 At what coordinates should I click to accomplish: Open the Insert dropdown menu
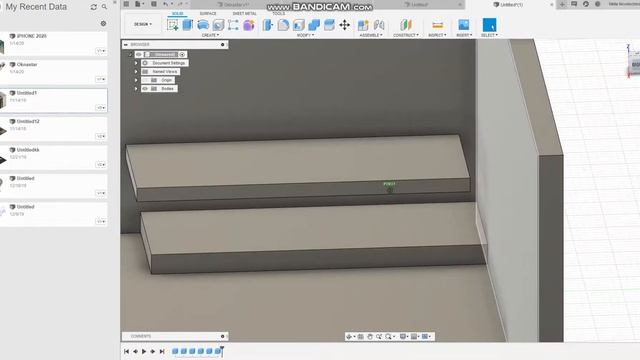[464, 36]
